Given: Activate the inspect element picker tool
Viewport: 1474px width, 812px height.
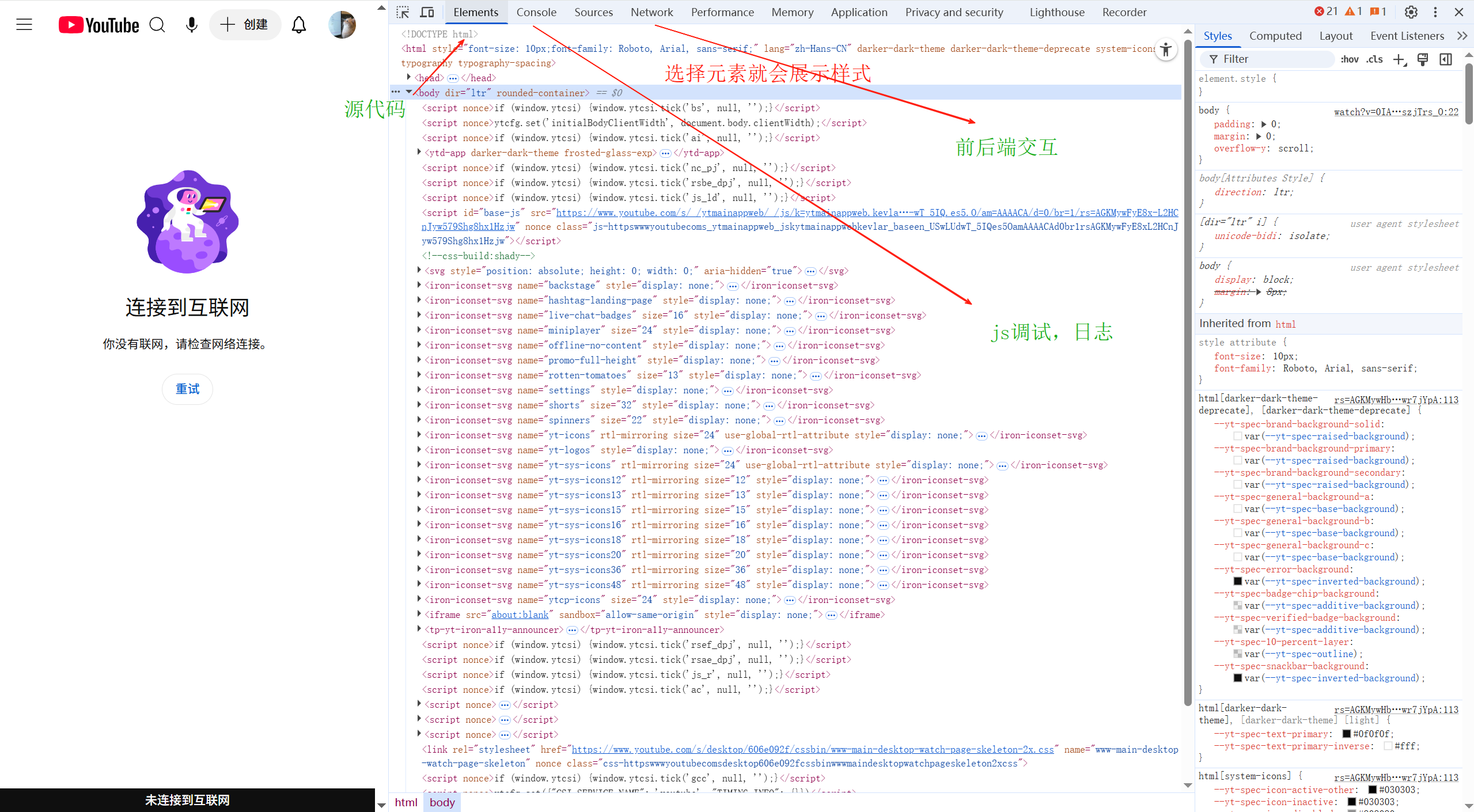Looking at the screenshot, I should coord(403,12).
